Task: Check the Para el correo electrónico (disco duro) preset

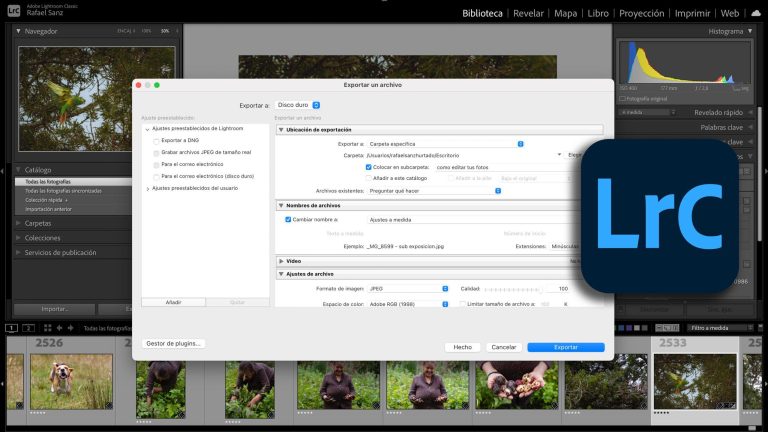Action: pos(156,176)
